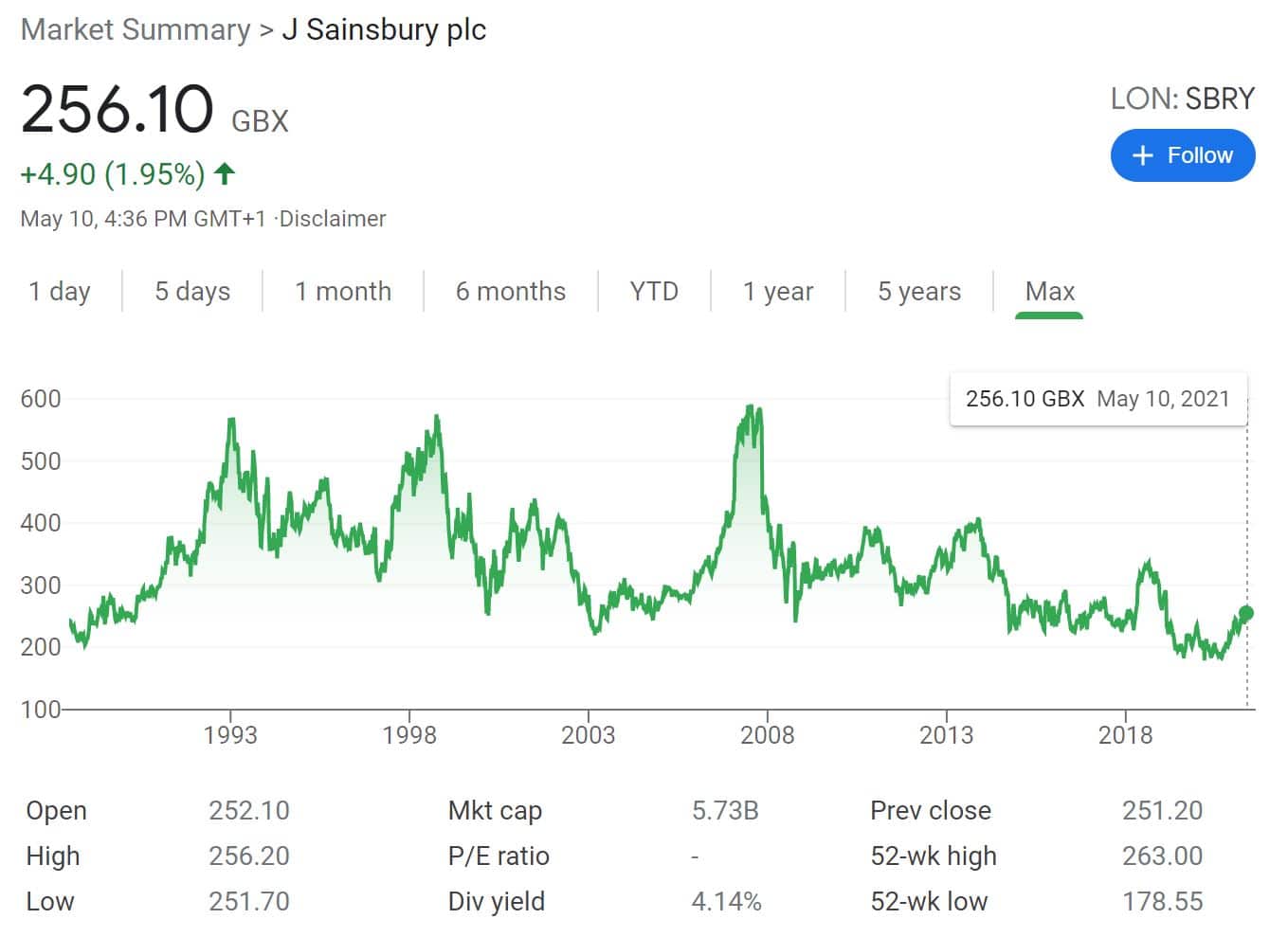Viewport: 1288px width, 937px height.
Task: Show the 6 months performance
Action: point(511,292)
